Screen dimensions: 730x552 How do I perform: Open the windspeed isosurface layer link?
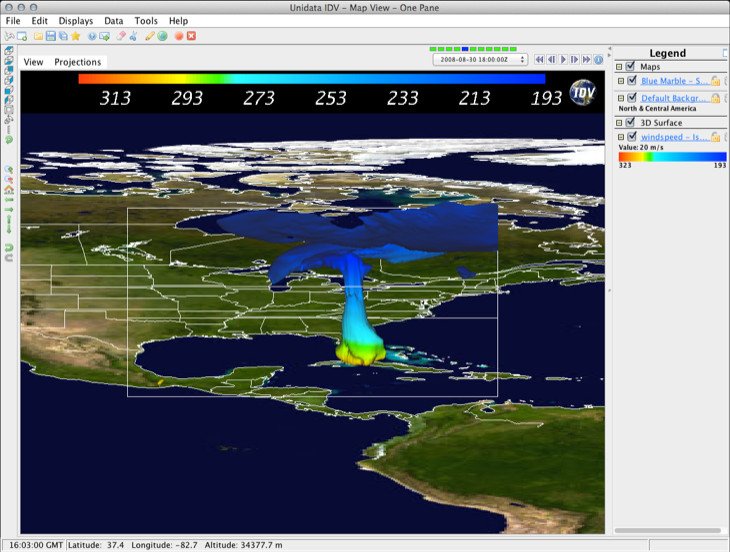675,137
